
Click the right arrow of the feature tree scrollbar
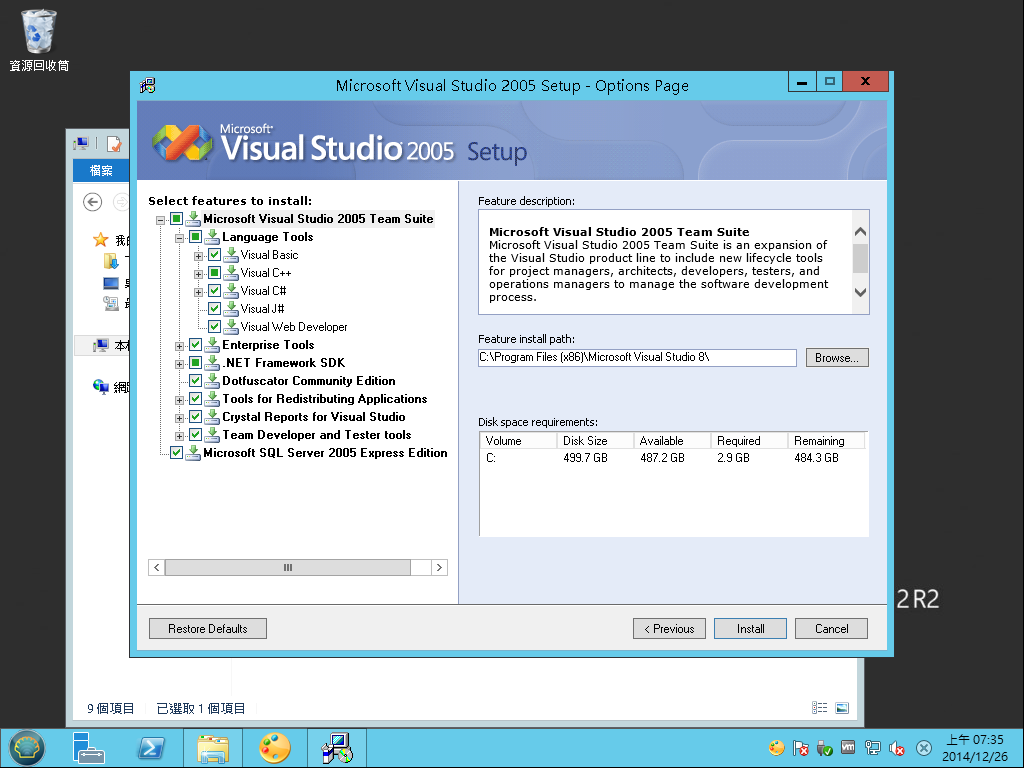point(440,568)
